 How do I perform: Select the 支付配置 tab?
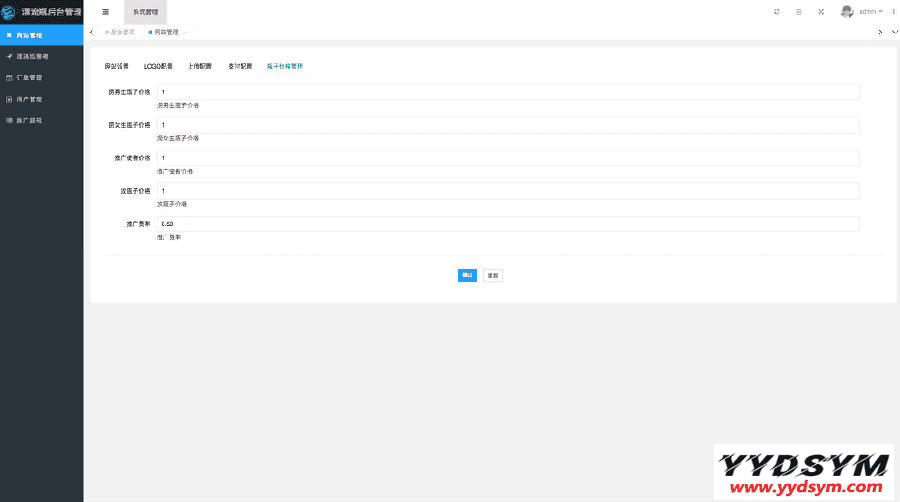240,67
